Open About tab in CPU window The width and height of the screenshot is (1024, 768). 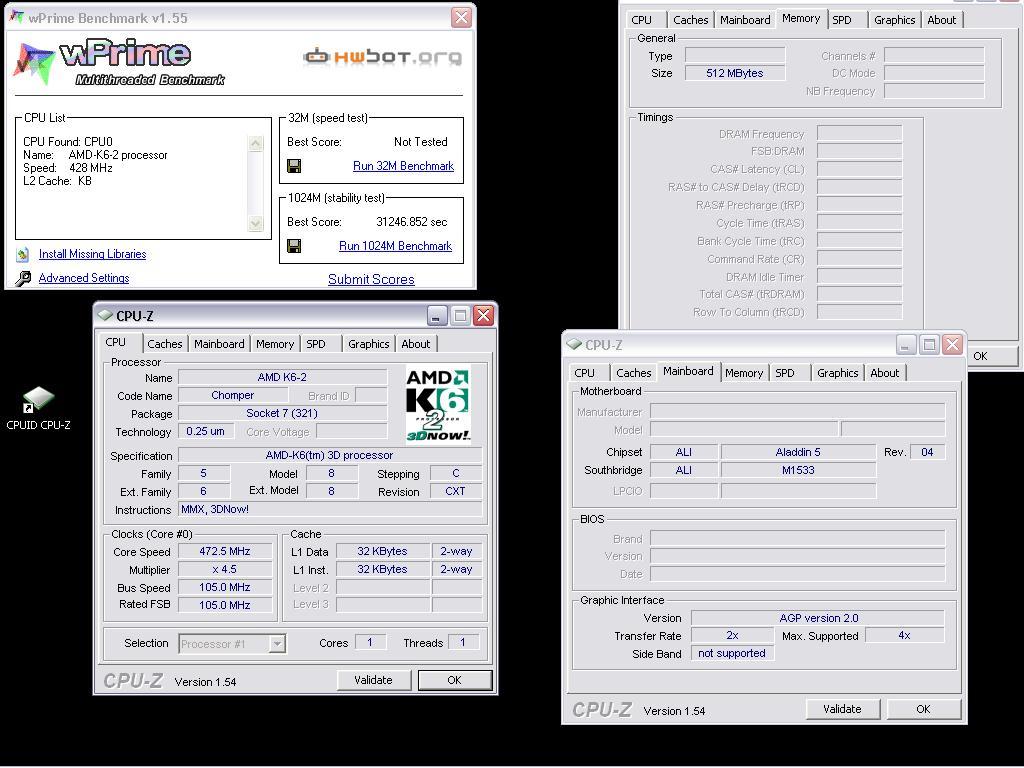coord(415,344)
